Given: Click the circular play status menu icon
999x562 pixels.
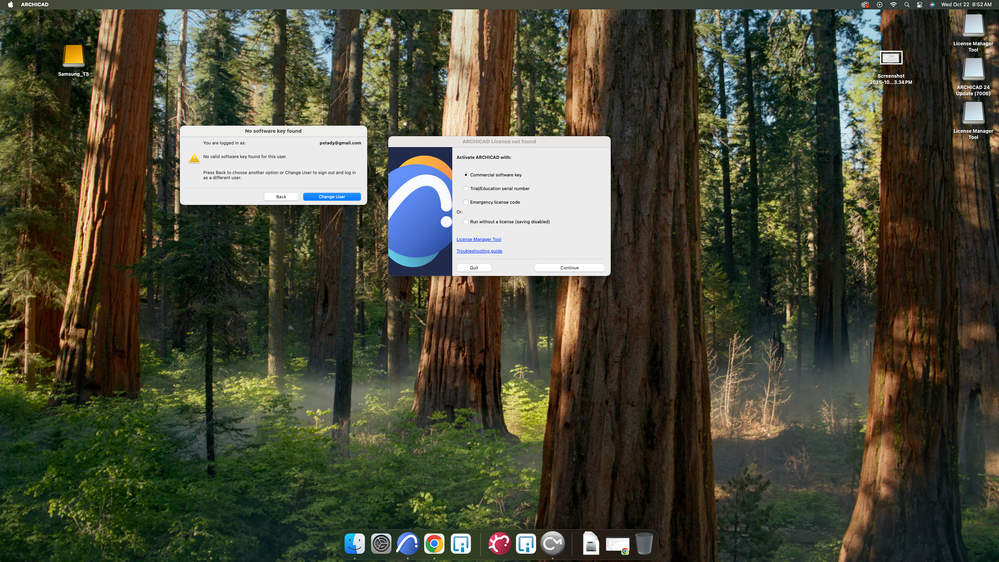Looking at the screenshot, I should coord(879,4).
